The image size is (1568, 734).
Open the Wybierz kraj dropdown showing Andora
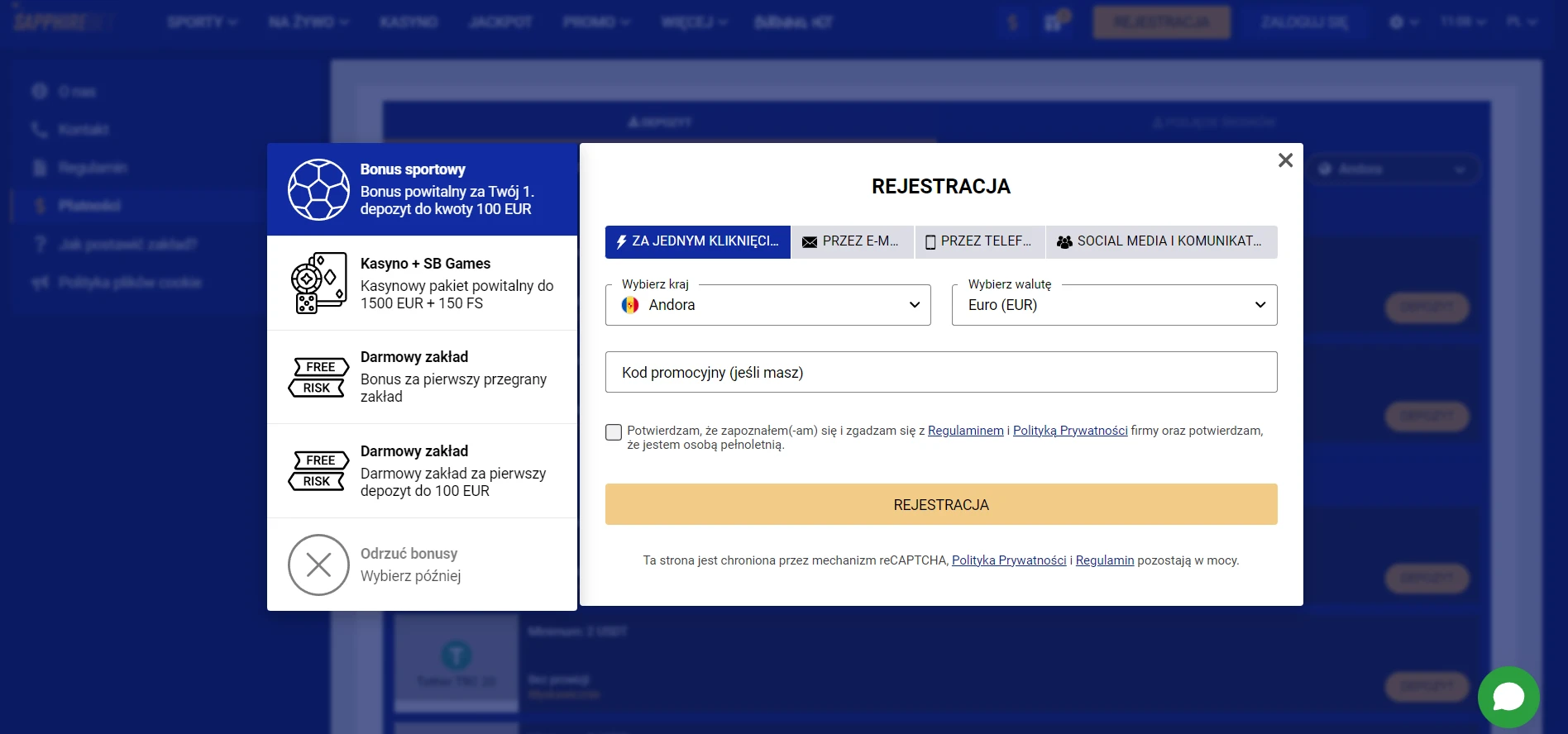[768, 305]
